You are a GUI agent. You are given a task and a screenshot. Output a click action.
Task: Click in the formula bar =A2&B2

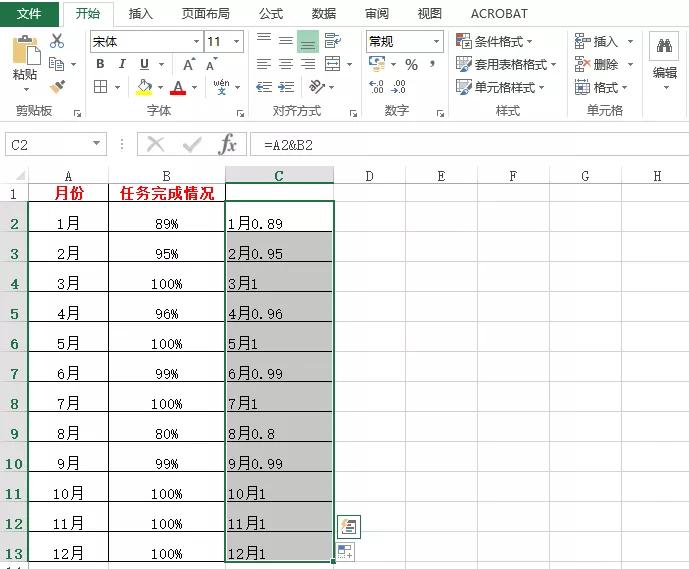click(469, 145)
